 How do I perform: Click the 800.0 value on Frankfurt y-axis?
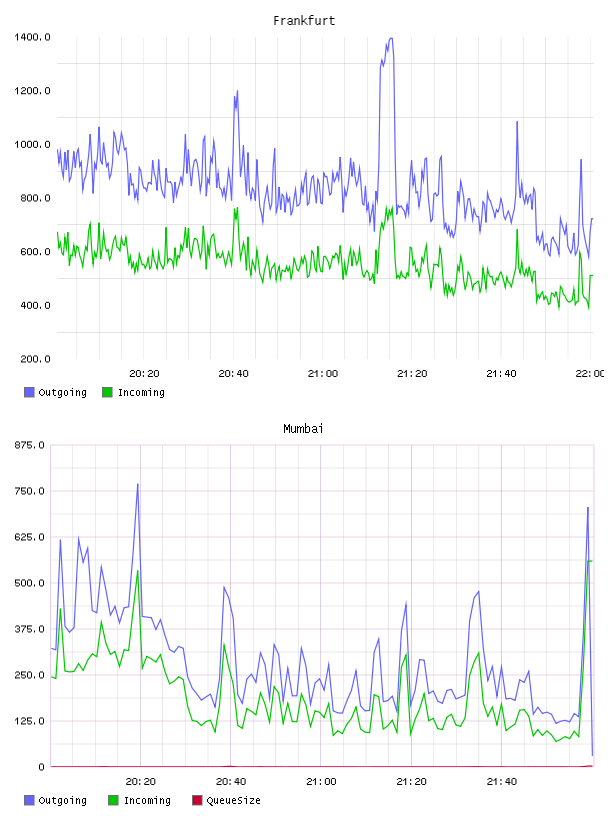click(35, 198)
